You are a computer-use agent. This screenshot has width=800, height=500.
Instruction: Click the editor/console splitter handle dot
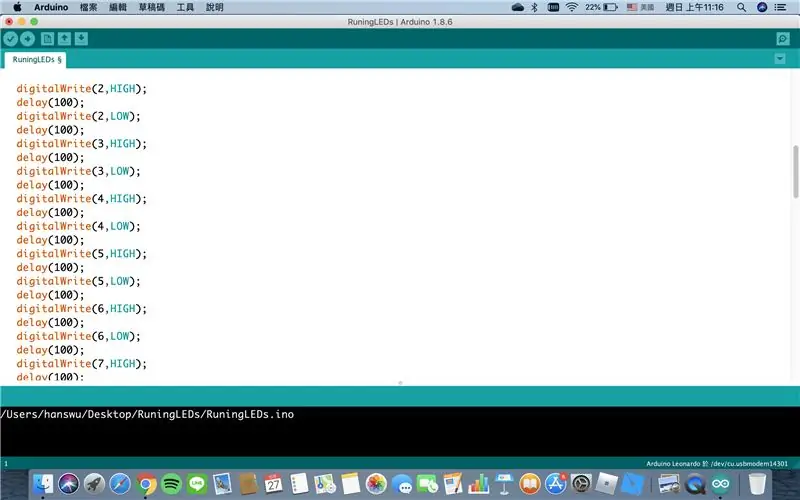click(400, 383)
